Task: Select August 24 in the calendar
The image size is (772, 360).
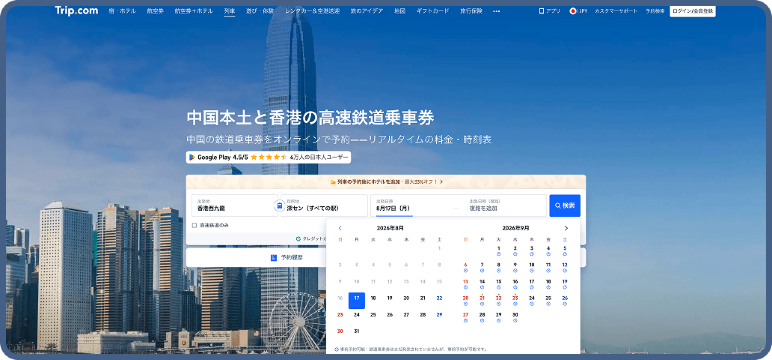Action: pos(356,315)
